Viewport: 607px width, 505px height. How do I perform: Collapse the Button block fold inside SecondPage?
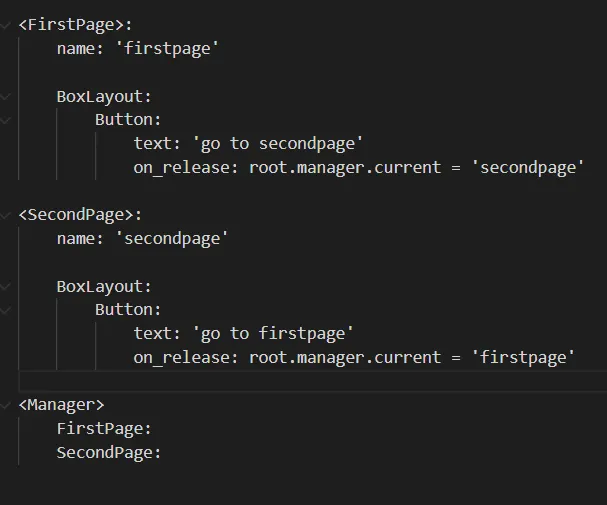coord(7,310)
